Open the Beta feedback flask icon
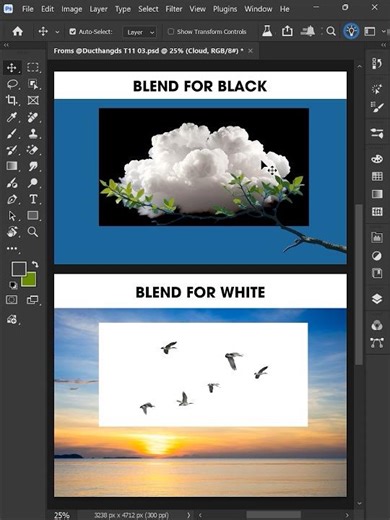The height and width of the screenshot is (520, 390). [267, 31]
